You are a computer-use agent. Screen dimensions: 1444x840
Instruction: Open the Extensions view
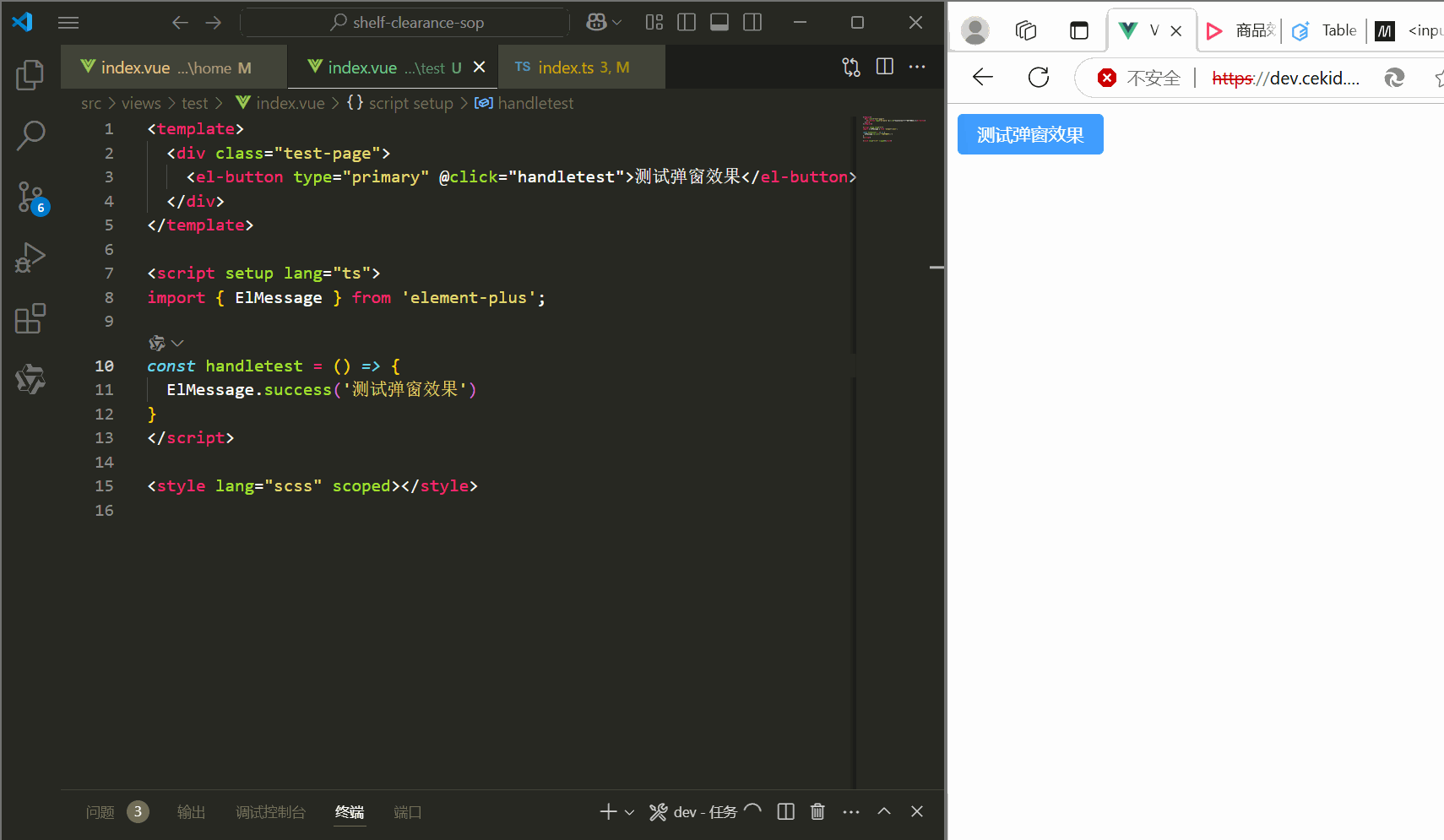(x=30, y=318)
